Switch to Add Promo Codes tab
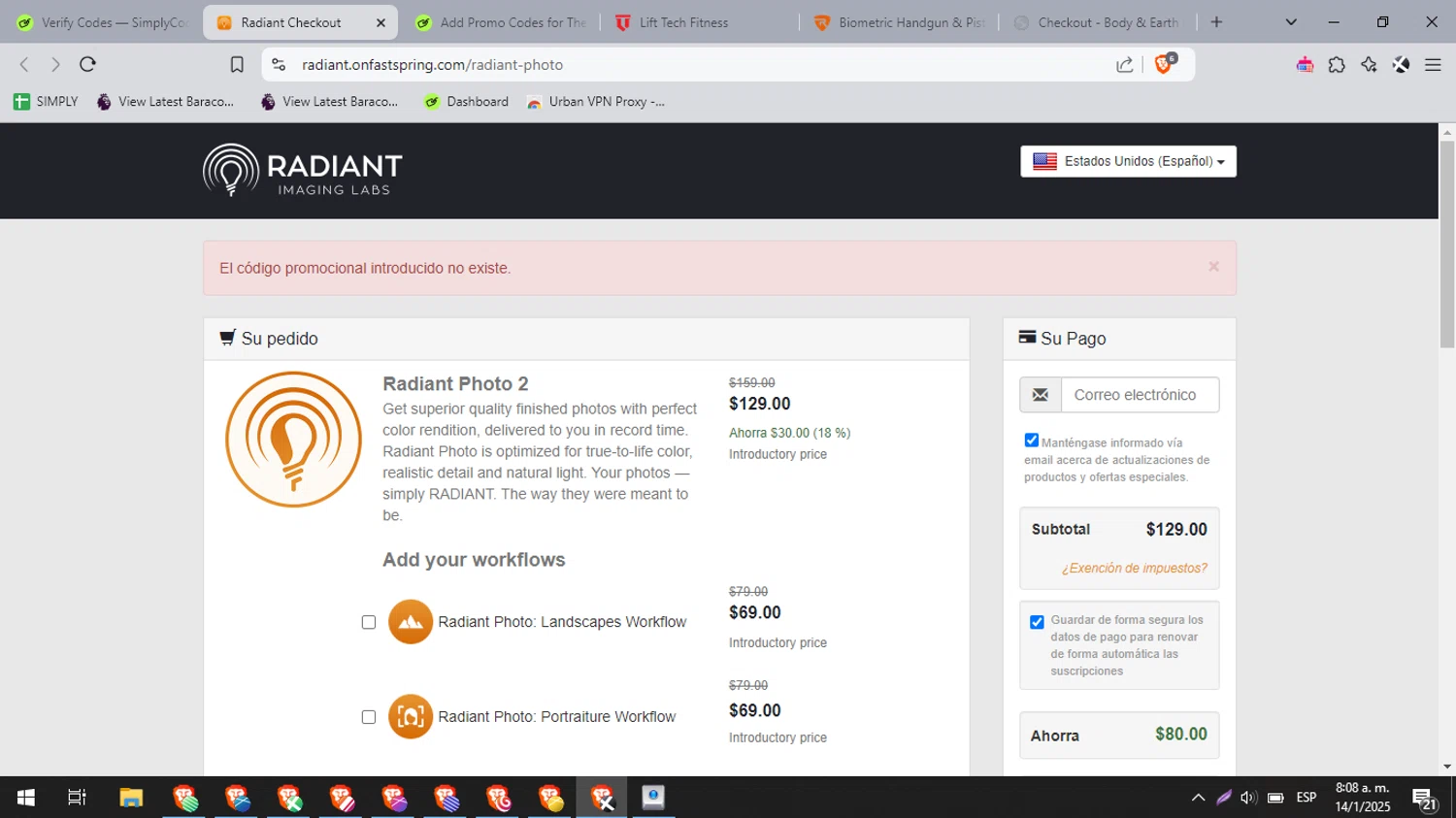This screenshot has width=1456, height=818. [501, 22]
